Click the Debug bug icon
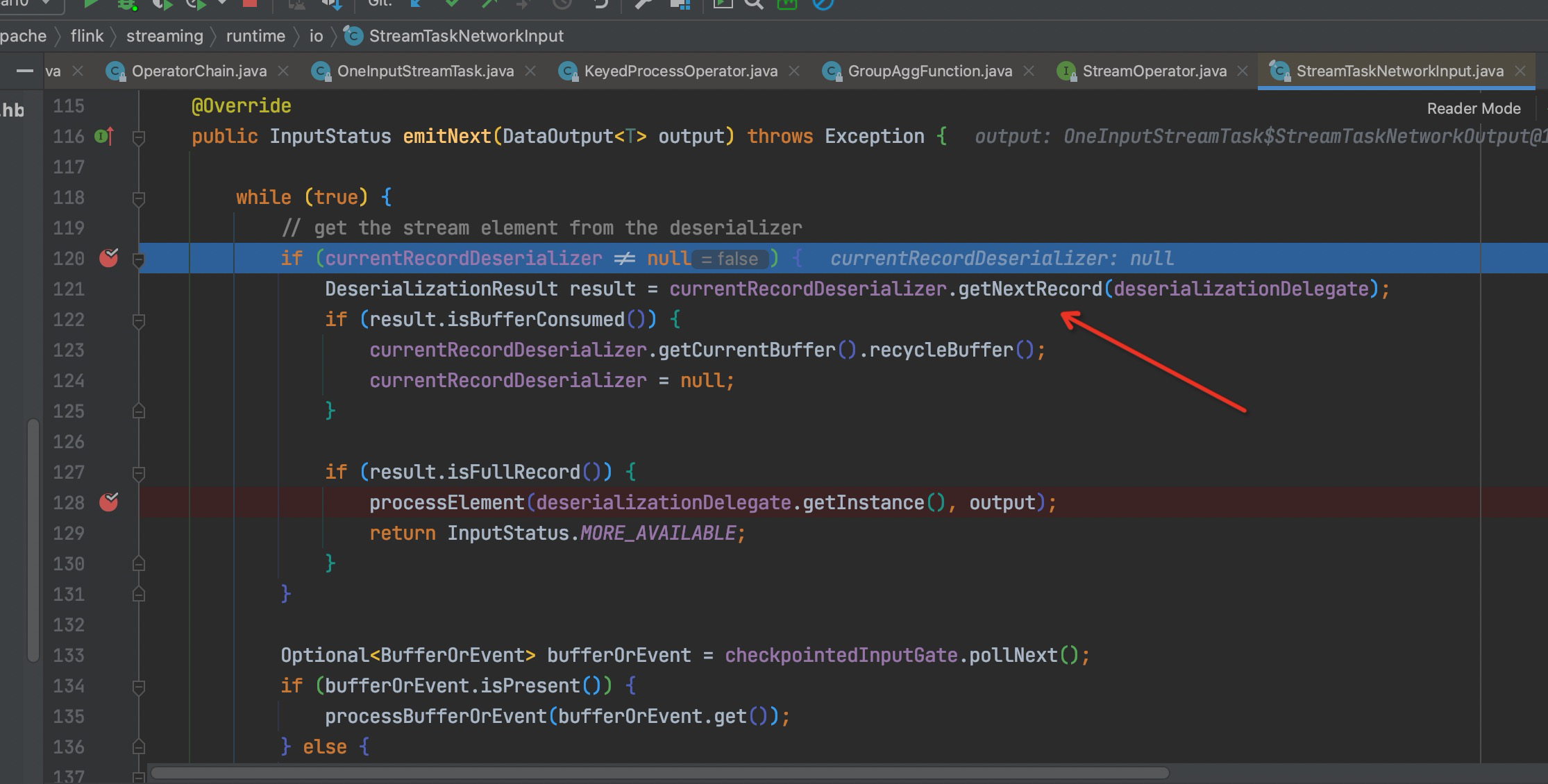 pos(127,4)
